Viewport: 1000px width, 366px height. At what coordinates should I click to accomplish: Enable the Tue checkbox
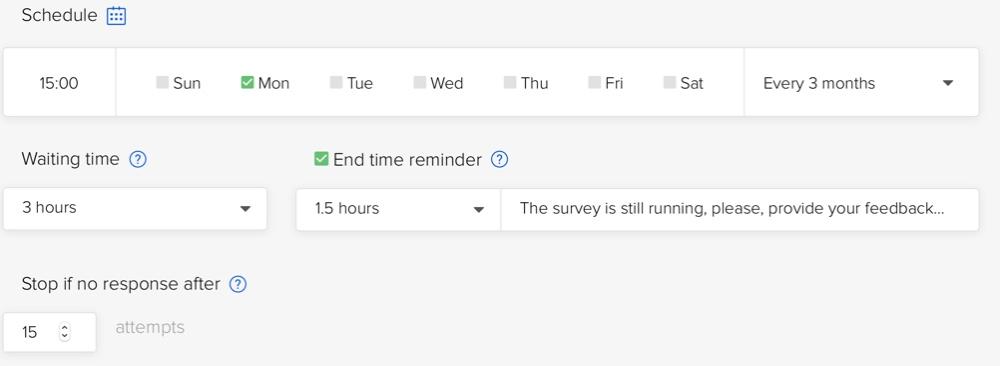[x=336, y=82]
